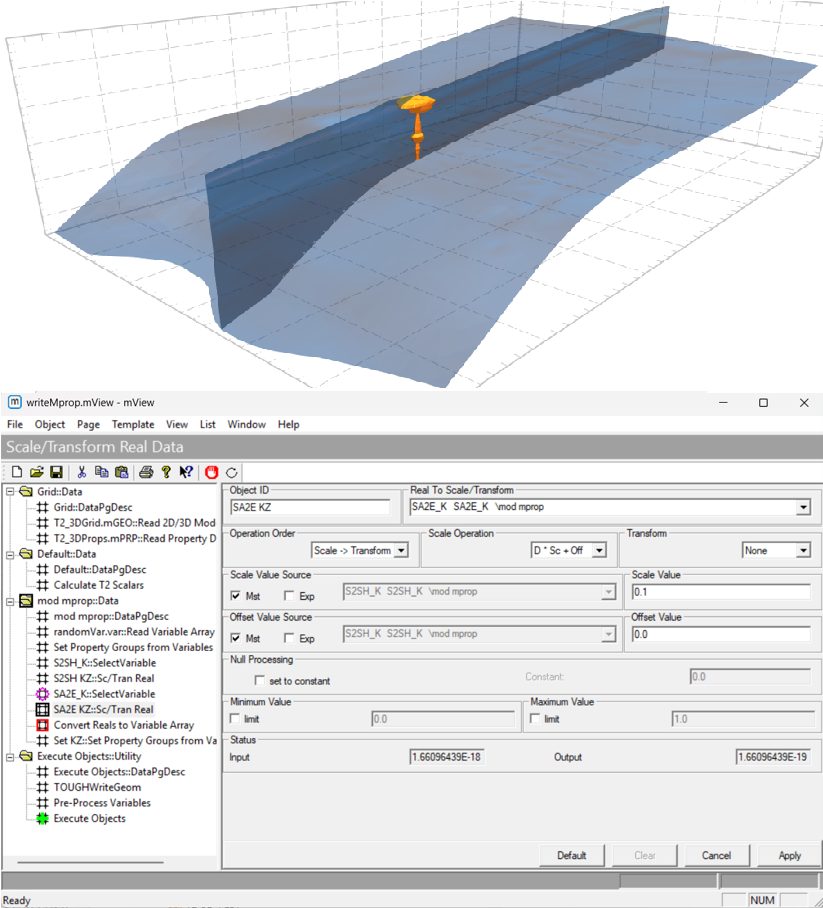Image resolution: width=823 pixels, height=908 pixels.
Task: Select Set Property Groups from Variables tree item
Action: (133, 647)
